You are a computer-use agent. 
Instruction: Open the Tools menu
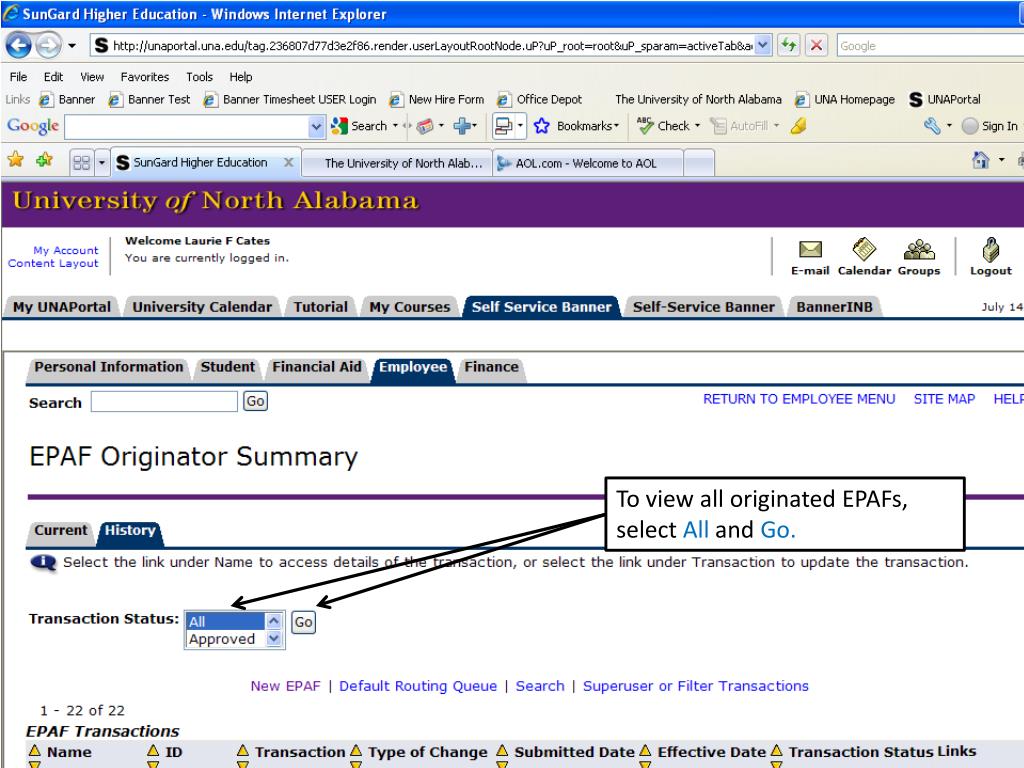tap(199, 77)
